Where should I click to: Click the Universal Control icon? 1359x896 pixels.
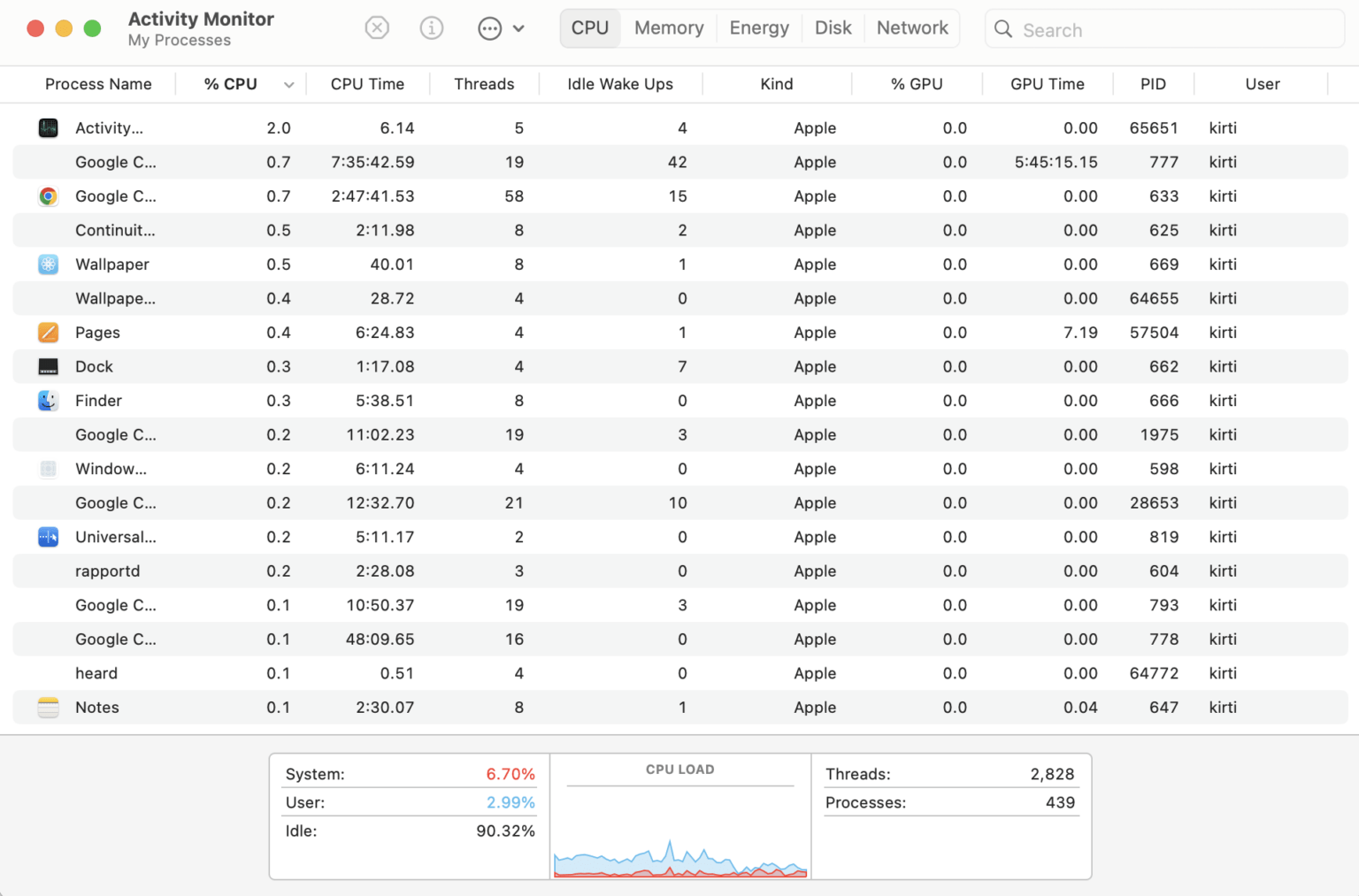click(x=49, y=537)
